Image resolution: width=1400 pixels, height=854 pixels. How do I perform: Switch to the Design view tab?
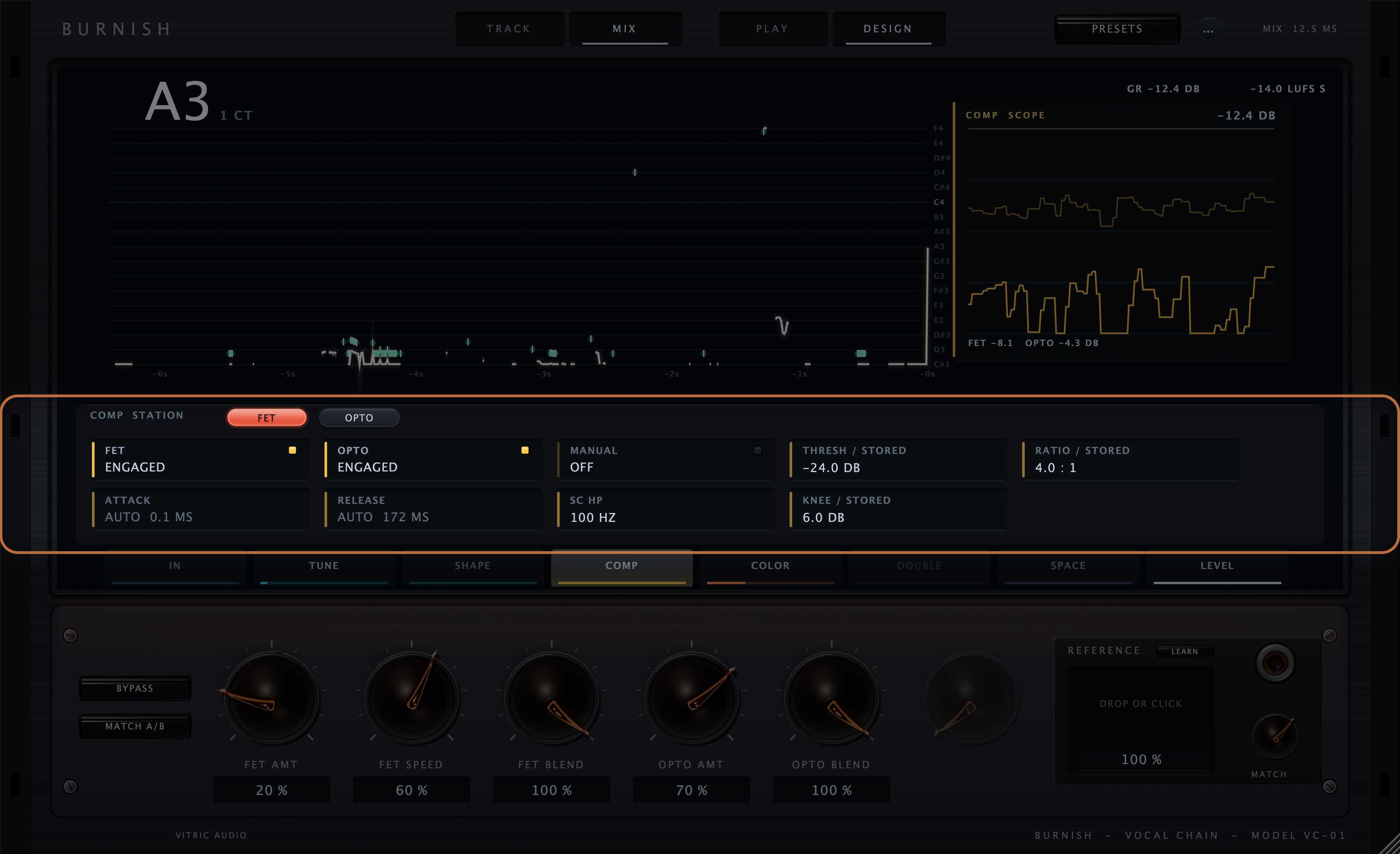[x=888, y=29]
